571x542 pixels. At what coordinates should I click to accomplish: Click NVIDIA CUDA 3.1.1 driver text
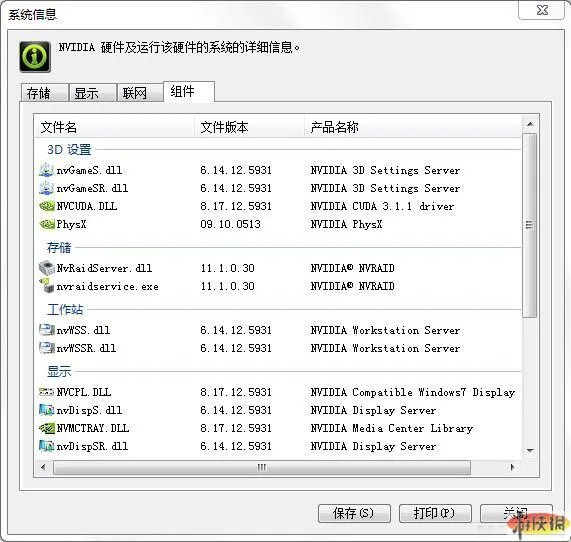click(382, 206)
